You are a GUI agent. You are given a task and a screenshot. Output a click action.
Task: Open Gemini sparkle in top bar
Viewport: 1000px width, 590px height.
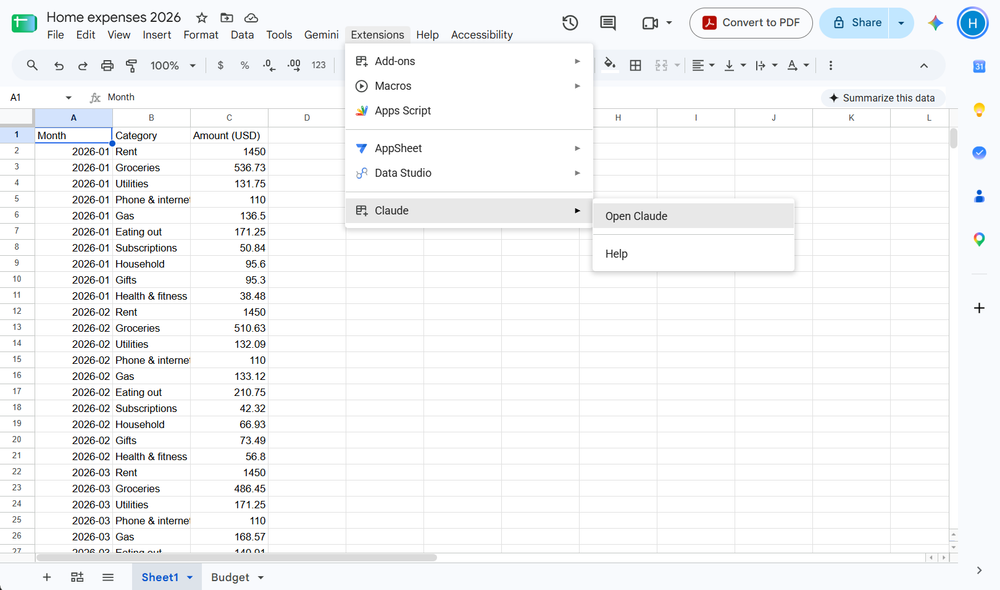935,23
